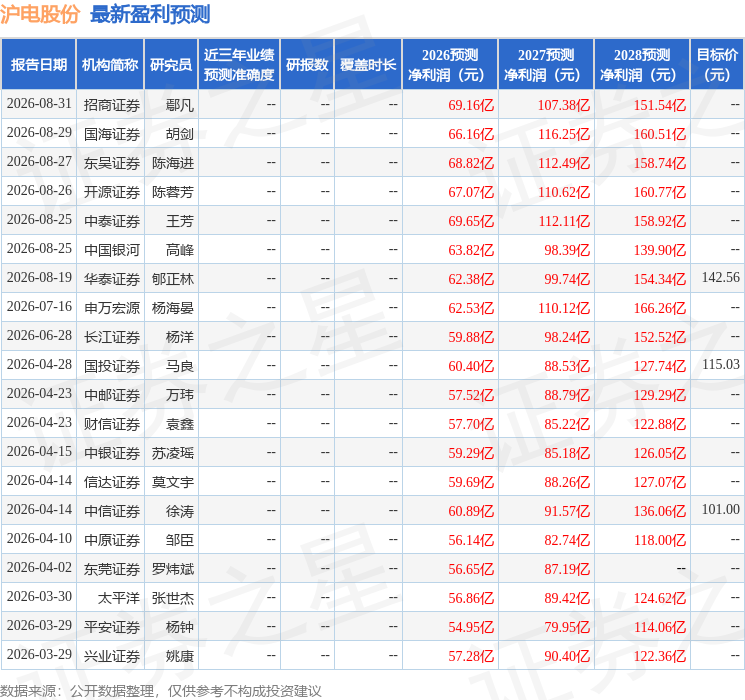The width and height of the screenshot is (745, 700).
Task: Select 中信证券 institution cell
Action: pos(112,511)
